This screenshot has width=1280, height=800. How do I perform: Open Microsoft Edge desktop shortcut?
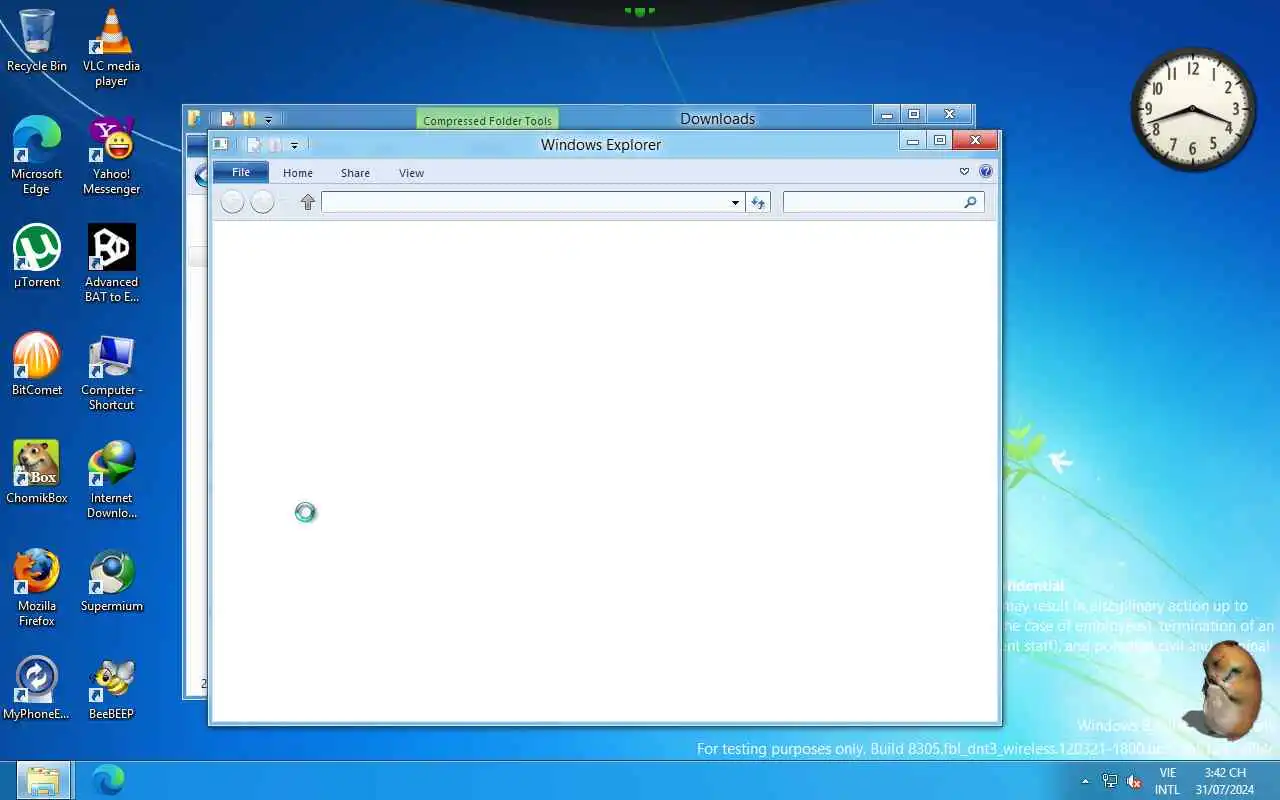click(37, 156)
